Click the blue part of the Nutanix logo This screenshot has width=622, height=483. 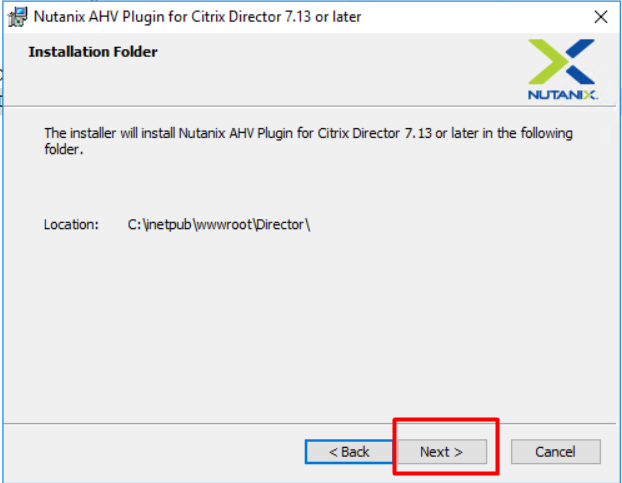pyautogui.click(x=580, y=61)
